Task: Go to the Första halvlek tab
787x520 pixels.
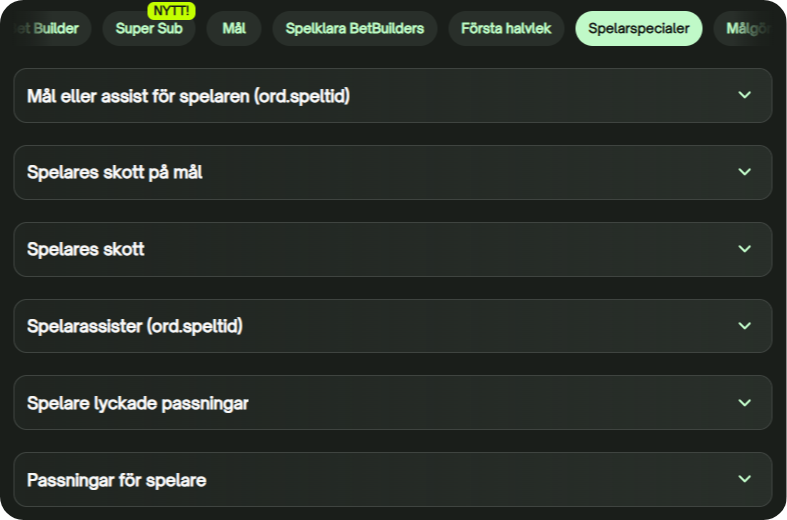Action: (x=506, y=29)
